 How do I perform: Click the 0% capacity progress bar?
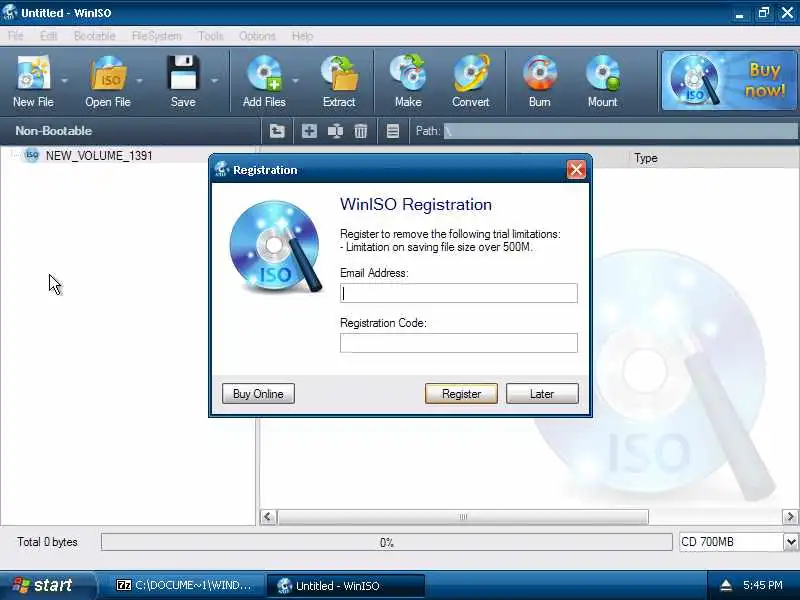386,542
